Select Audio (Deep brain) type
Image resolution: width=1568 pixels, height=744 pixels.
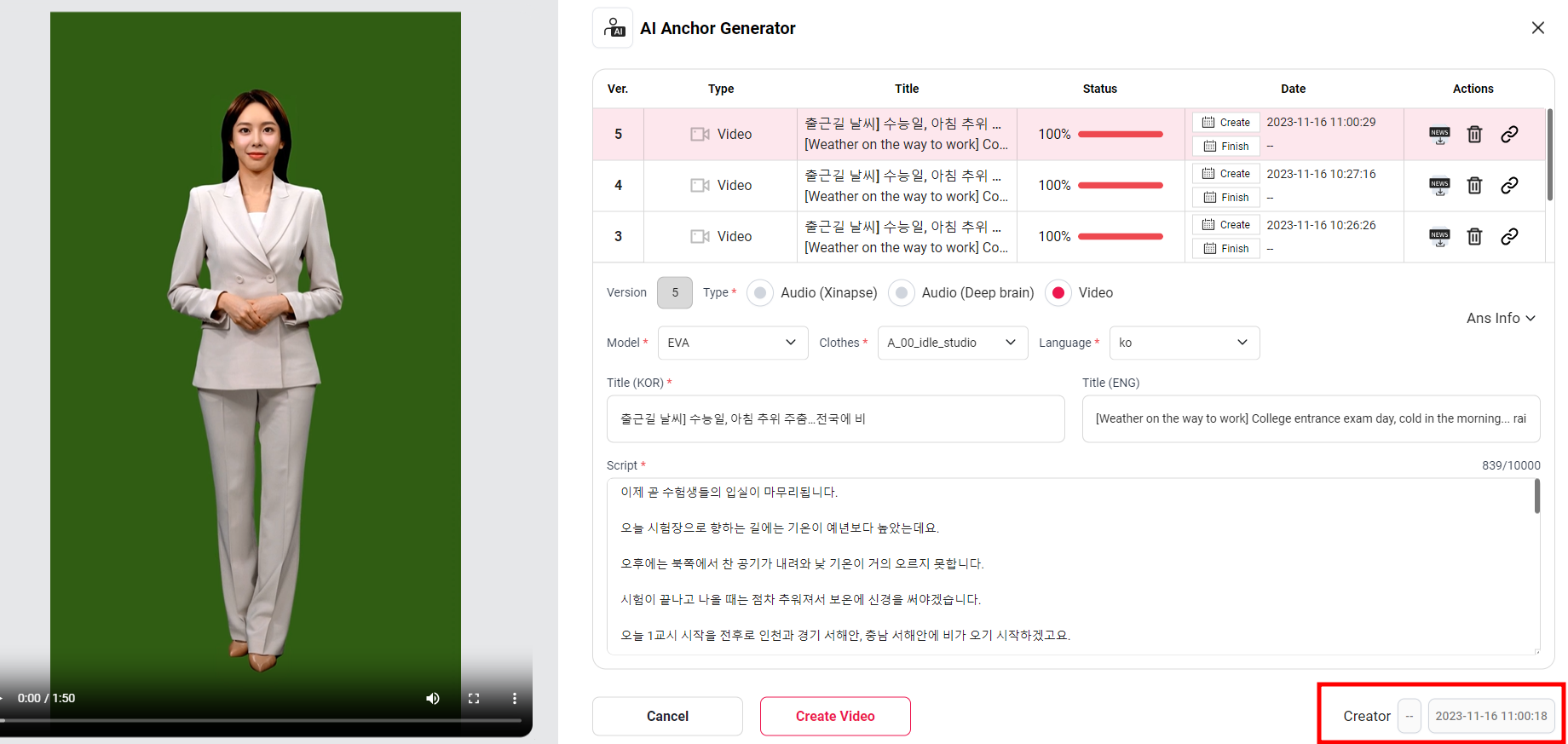tap(901, 293)
